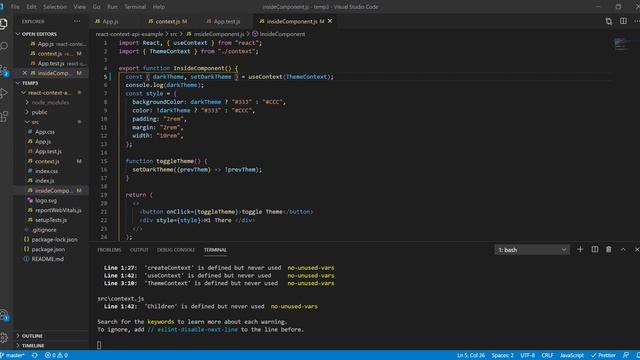Image resolution: width=640 pixels, height=360 pixels.
Task: Open the Search view in activity bar
Action: tap(4, 46)
